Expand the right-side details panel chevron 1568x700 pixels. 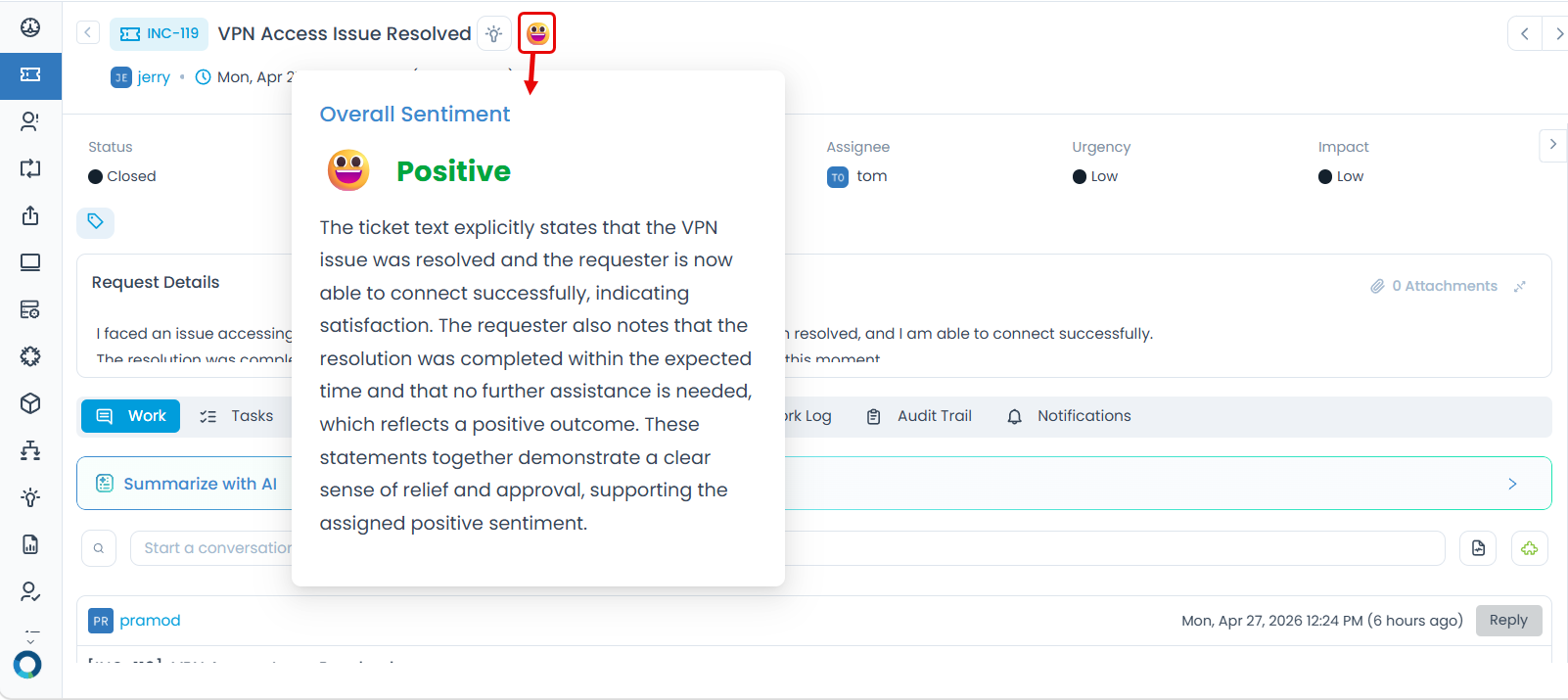point(1552,145)
